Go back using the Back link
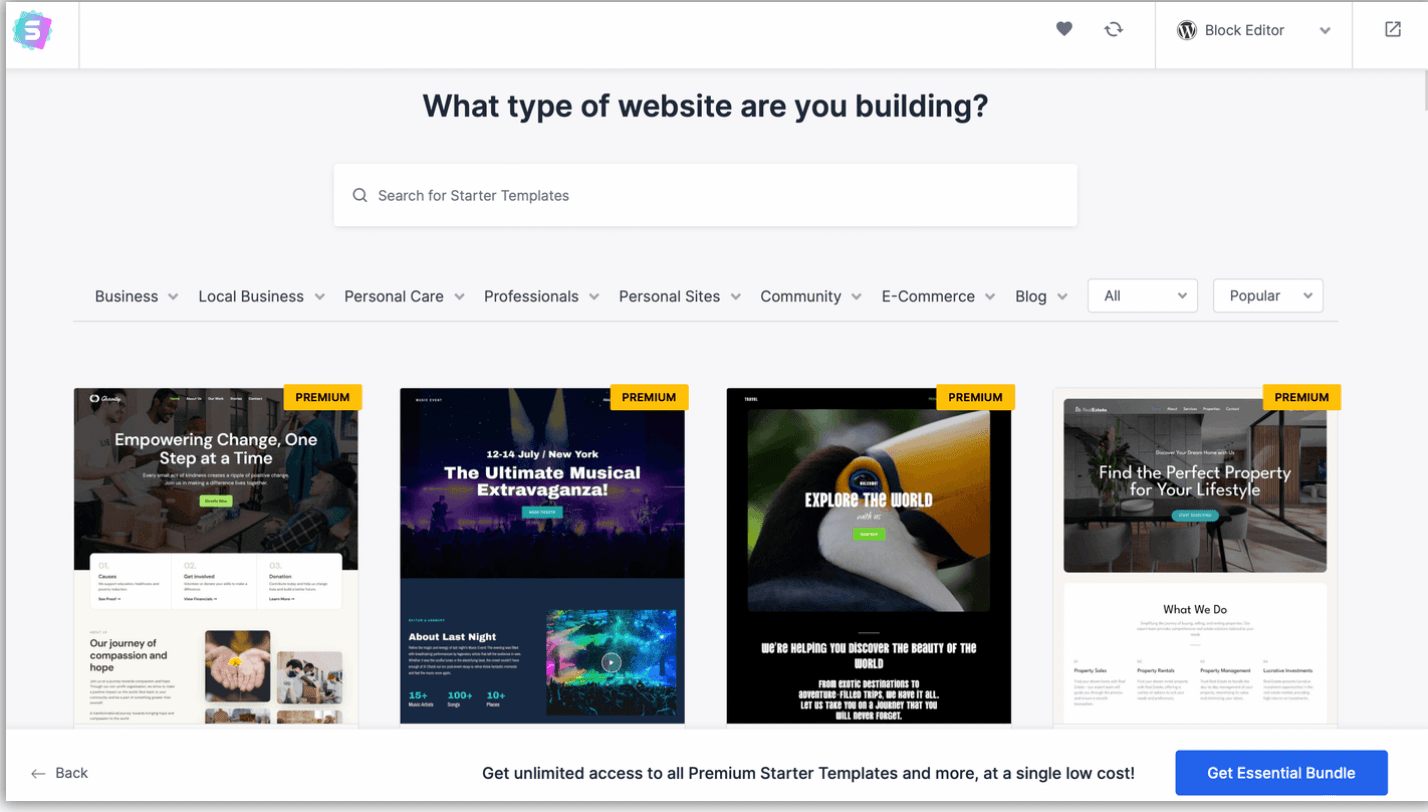The image size is (1428, 812). pyautogui.click(x=59, y=773)
